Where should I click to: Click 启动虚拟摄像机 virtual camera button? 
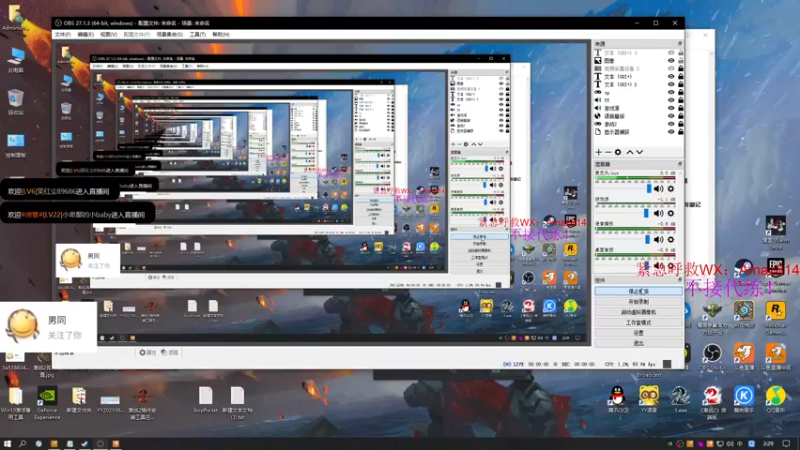pyautogui.click(x=638, y=312)
